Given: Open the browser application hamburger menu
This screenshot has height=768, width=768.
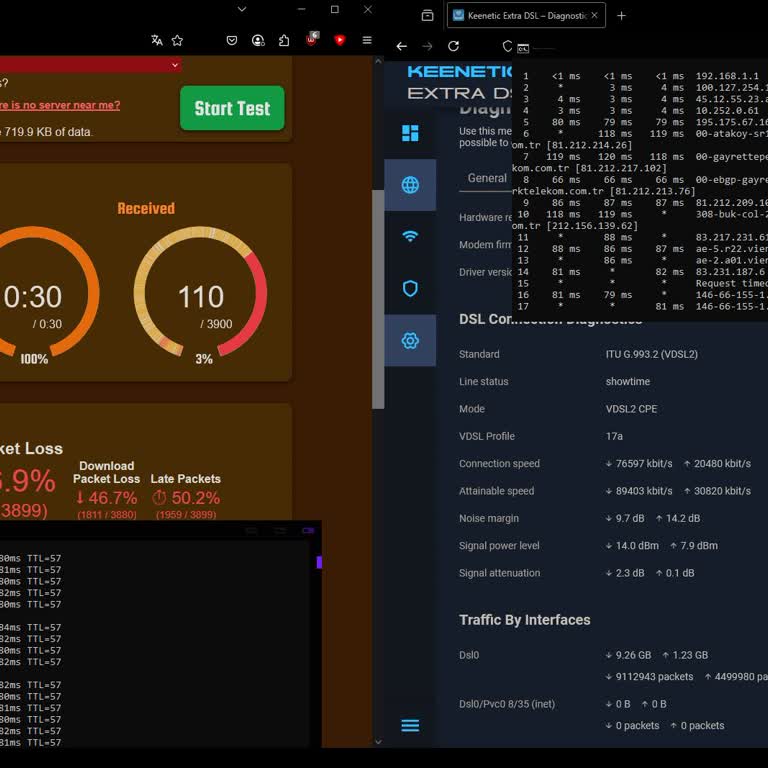Looking at the screenshot, I should point(367,40).
